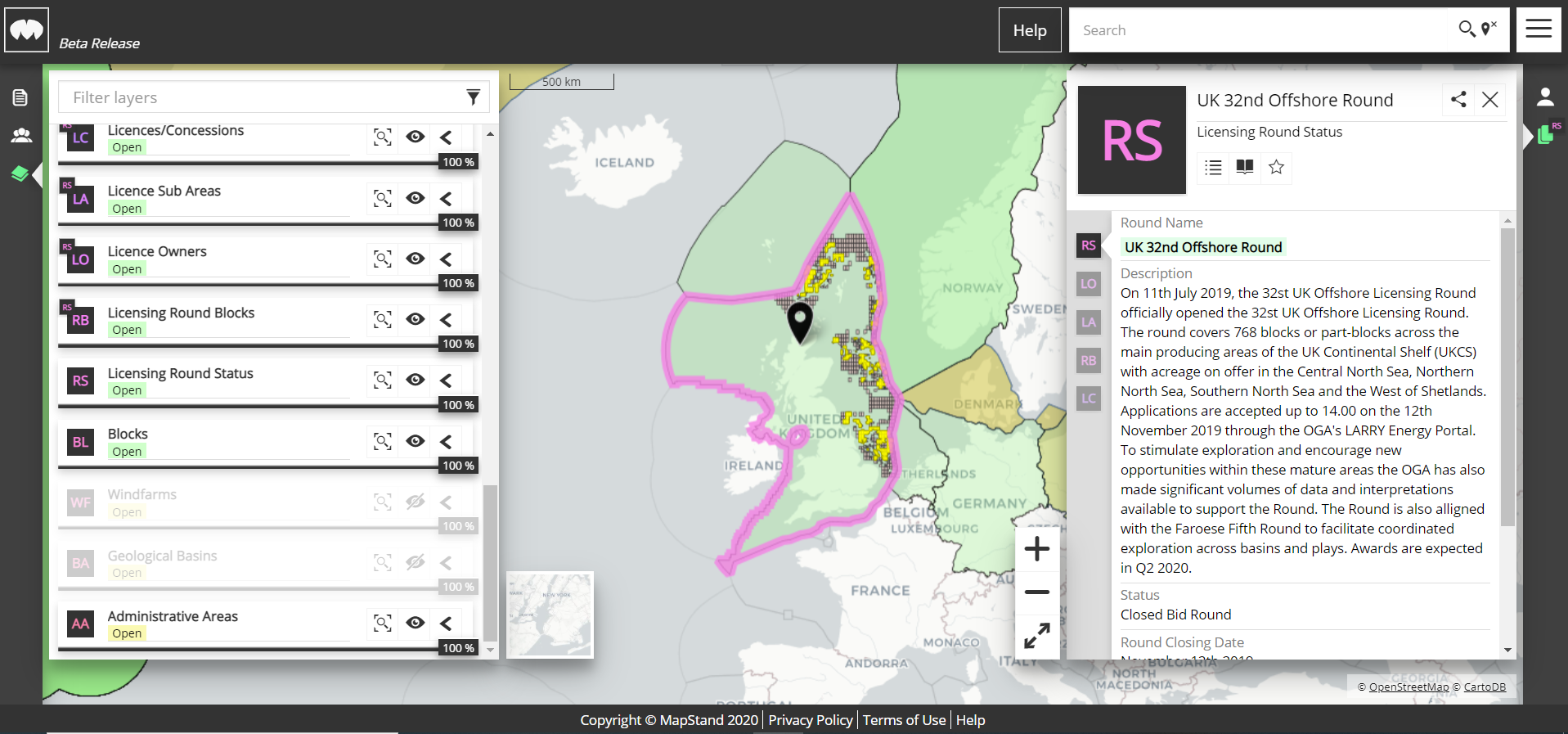
Task: Favorite the round with the star icon
Action: click(x=1276, y=167)
